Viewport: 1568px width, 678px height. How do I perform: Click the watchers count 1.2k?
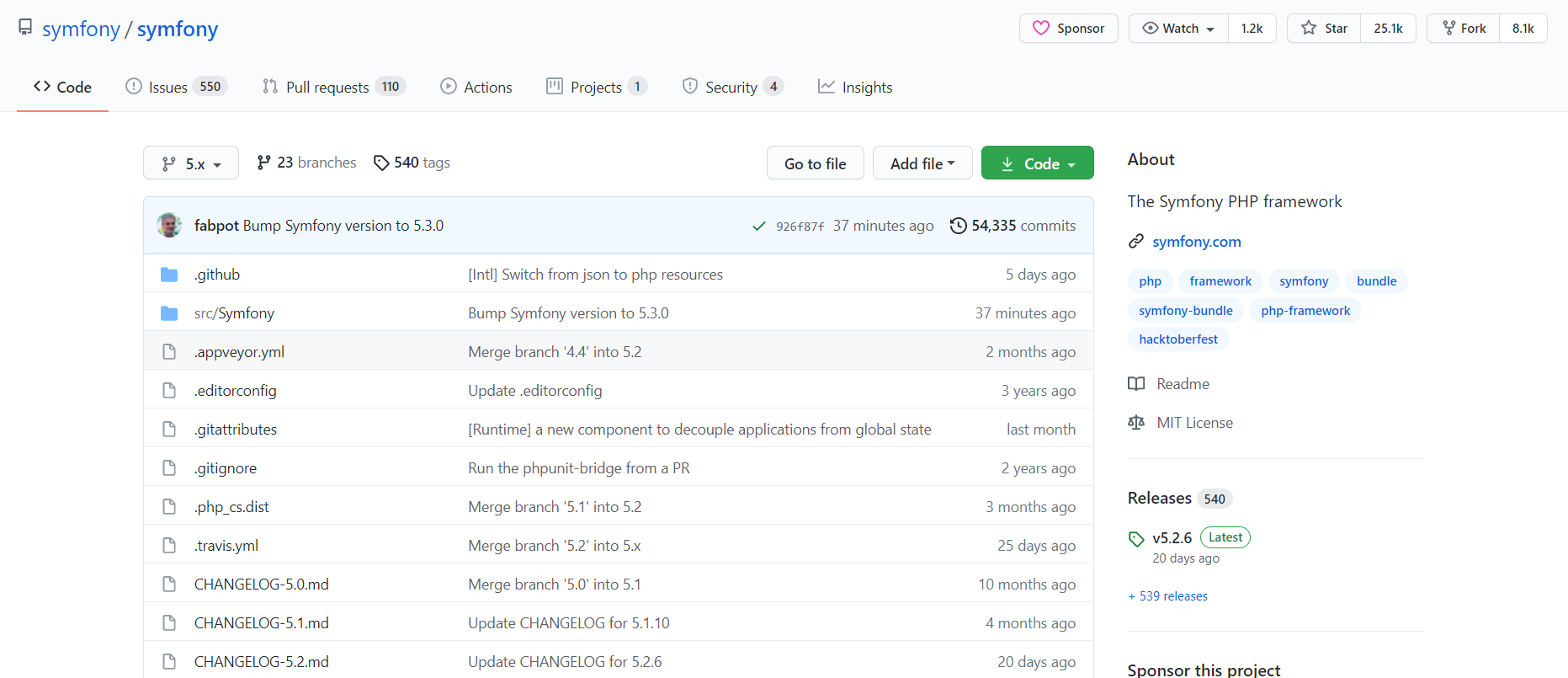[x=1252, y=29]
